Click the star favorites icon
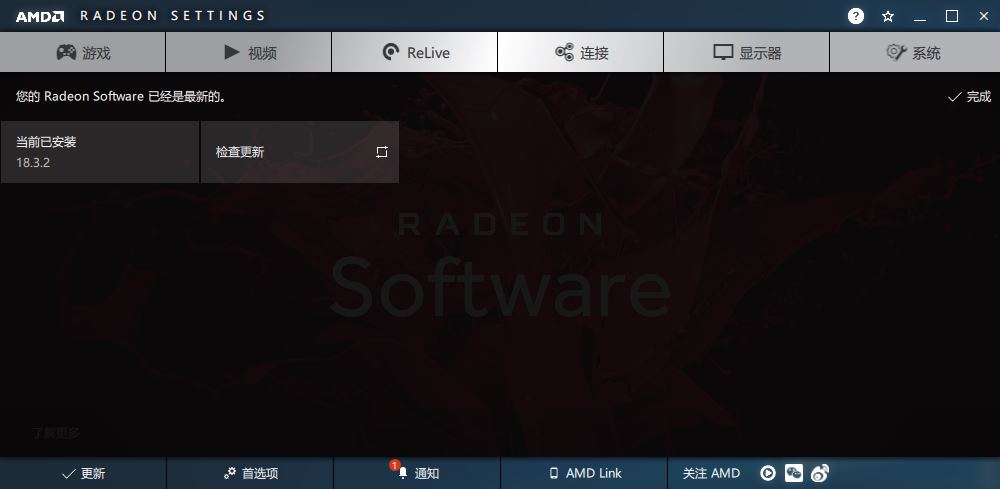Screen dimensions: 1000x489 tap(888, 17)
